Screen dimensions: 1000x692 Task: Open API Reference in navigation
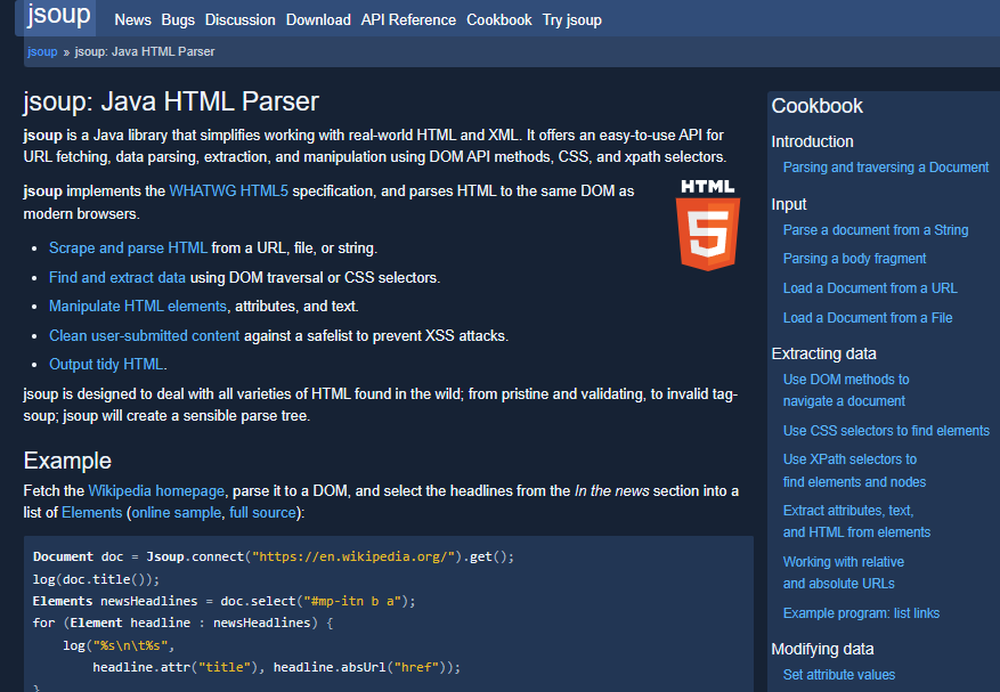click(x=408, y=20)
